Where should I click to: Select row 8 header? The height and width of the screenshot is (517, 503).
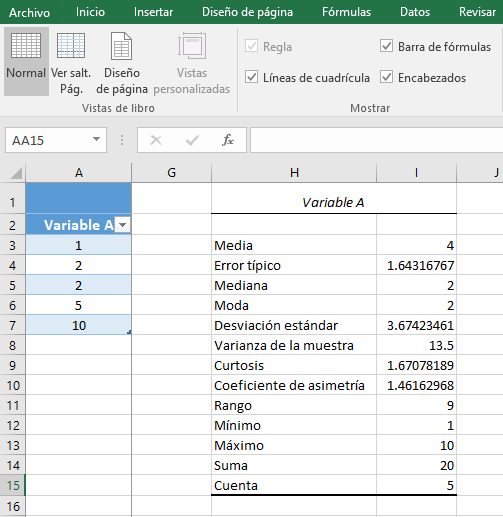13,345
